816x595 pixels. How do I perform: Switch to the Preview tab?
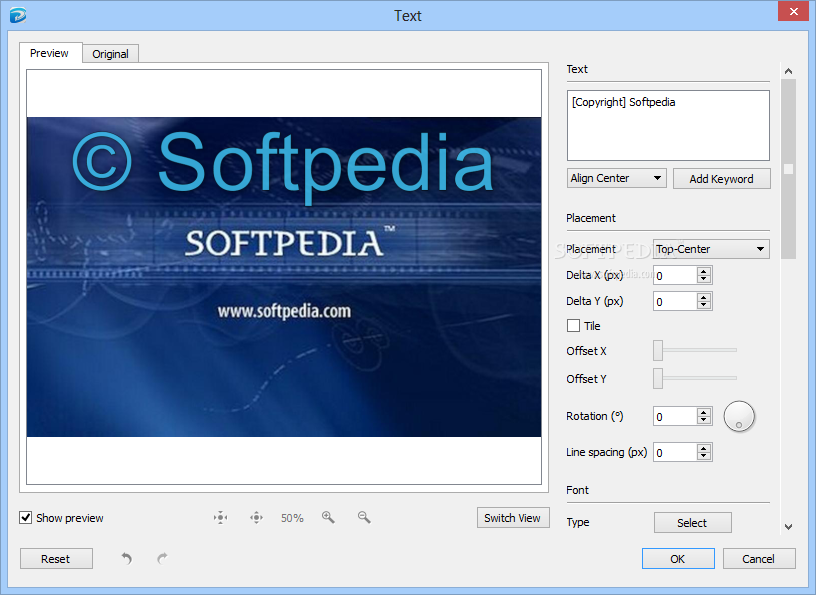click(49, 53)
